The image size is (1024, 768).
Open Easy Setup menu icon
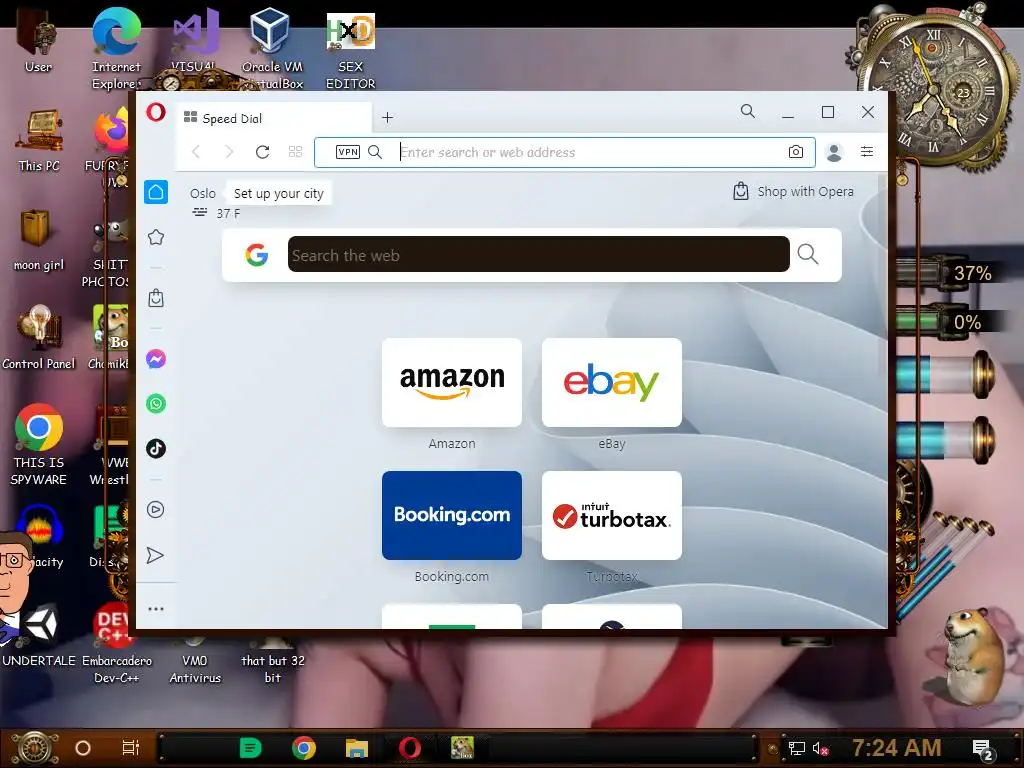tap(867, 152)
